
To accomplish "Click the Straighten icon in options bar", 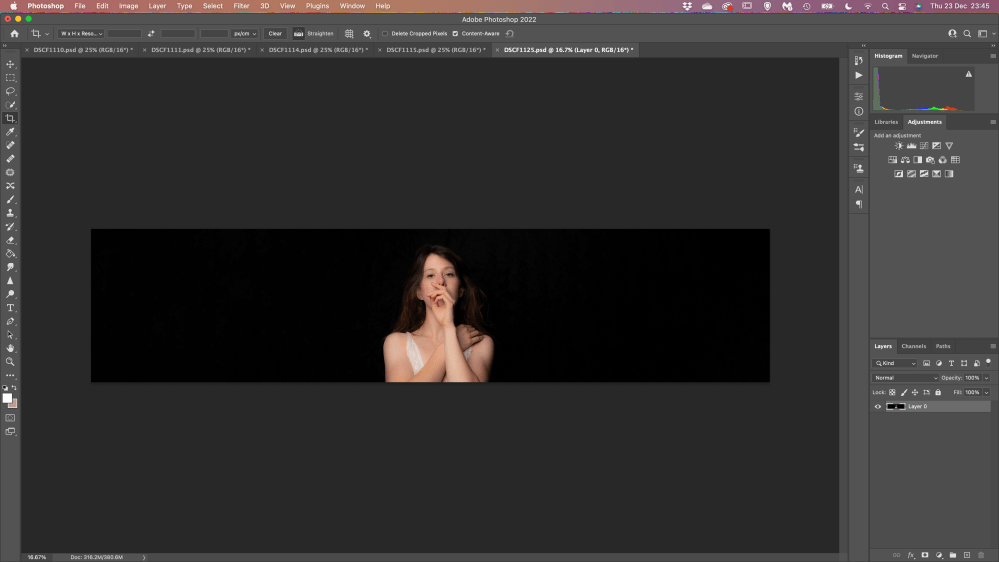I will pyautogui.click(x=298, y=33).
